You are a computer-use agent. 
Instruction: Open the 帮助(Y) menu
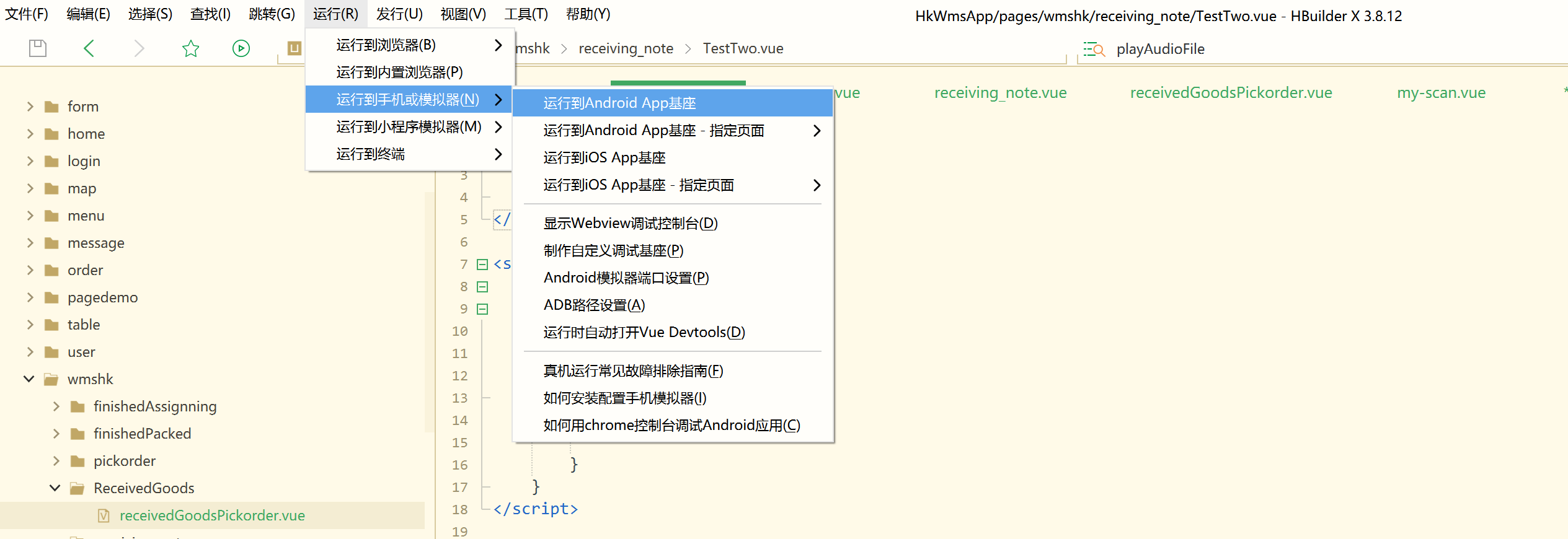(x=588, y=14)
